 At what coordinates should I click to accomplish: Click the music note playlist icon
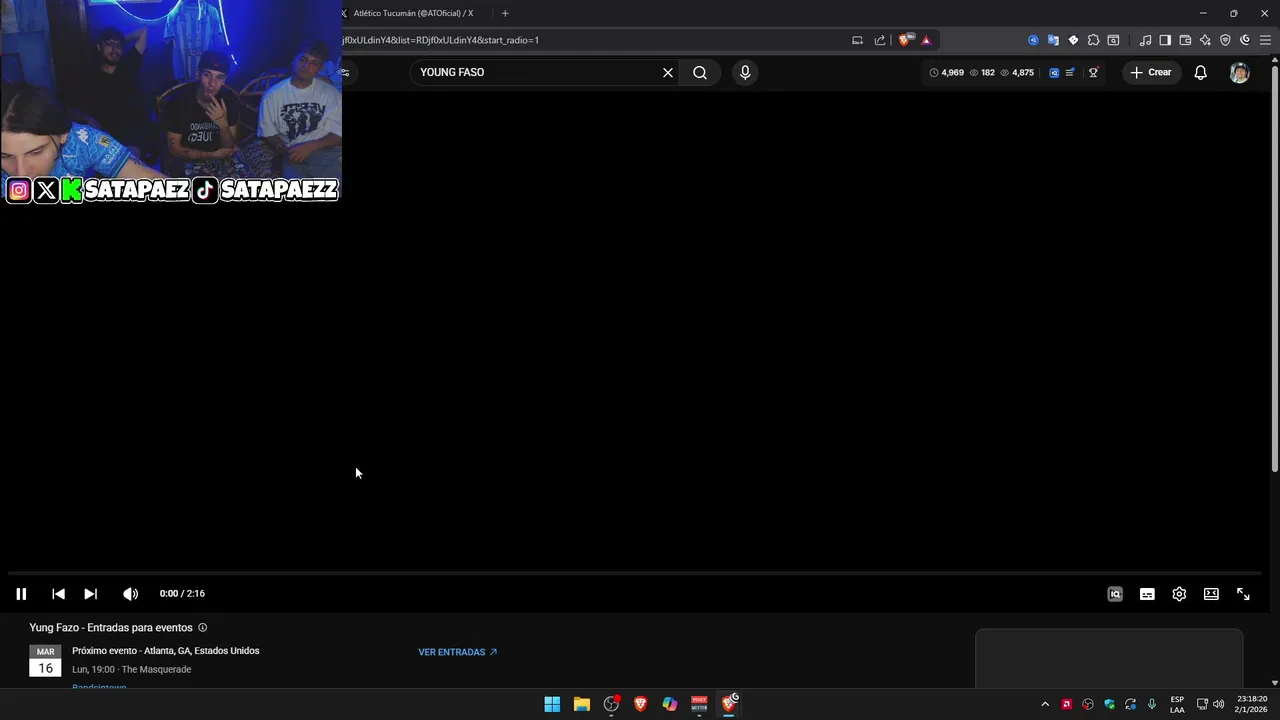[1145, 40]
